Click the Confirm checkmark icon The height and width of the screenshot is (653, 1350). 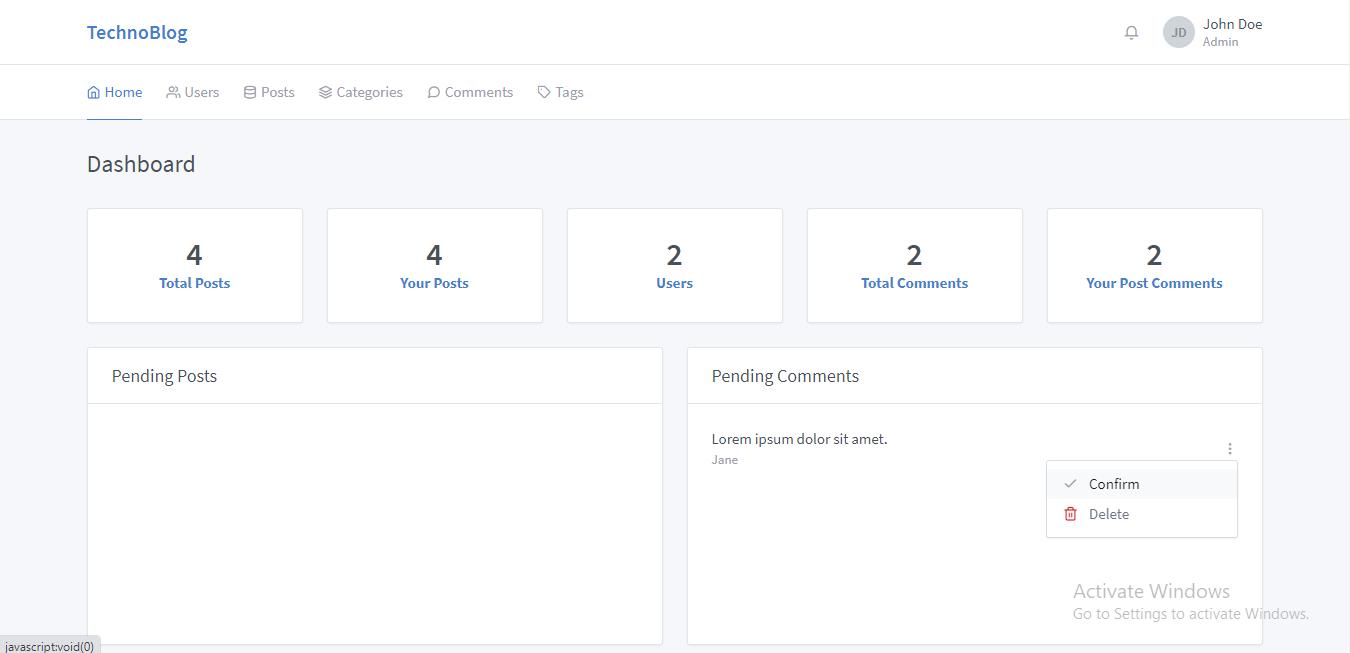[x=1070, y=484]
